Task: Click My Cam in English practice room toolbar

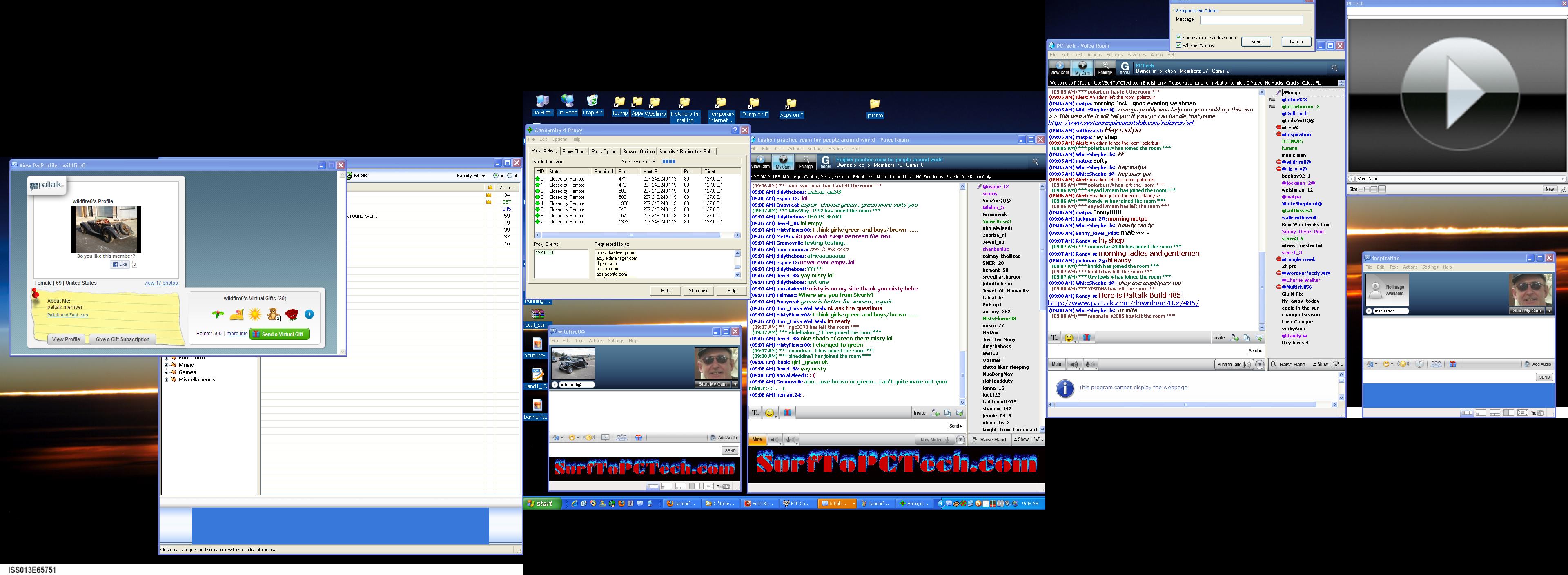Action: 783,163
